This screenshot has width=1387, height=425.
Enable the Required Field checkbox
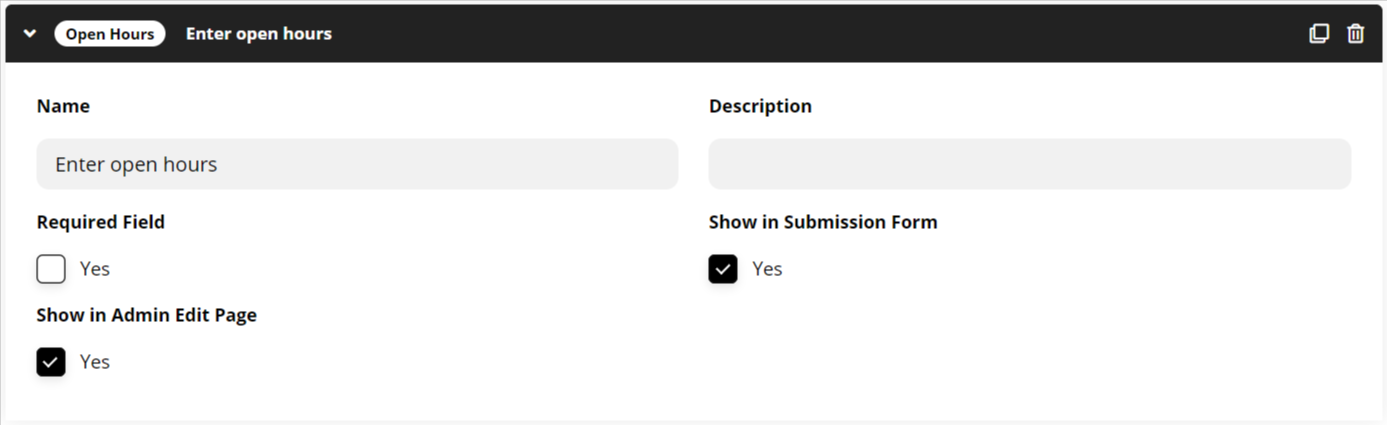(x=51, y=269)
